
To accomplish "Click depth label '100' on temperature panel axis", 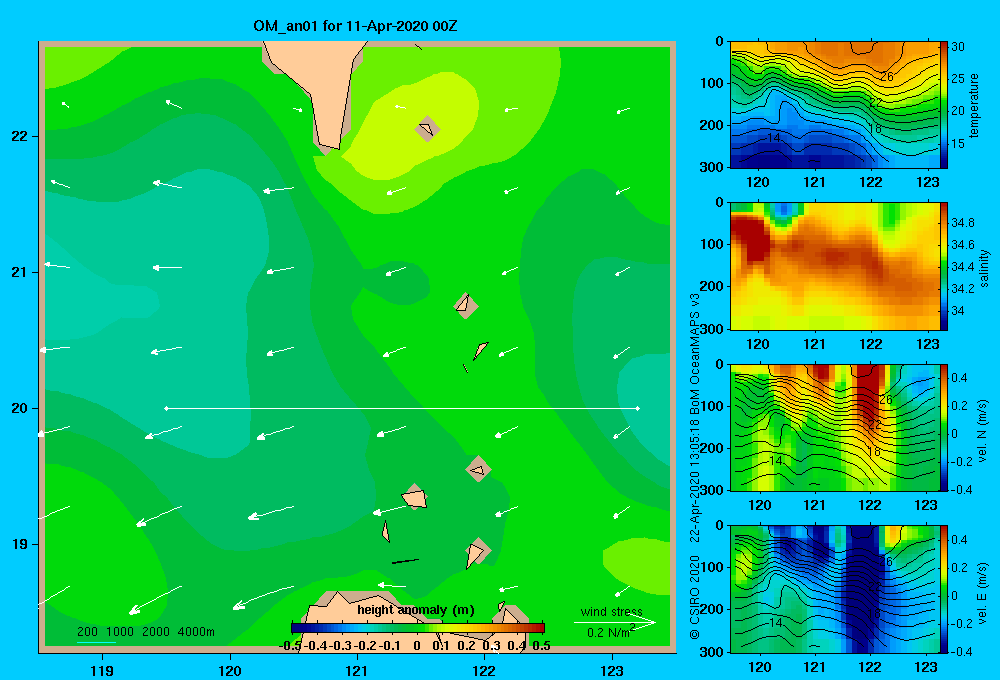I will [x=713, y=83].
